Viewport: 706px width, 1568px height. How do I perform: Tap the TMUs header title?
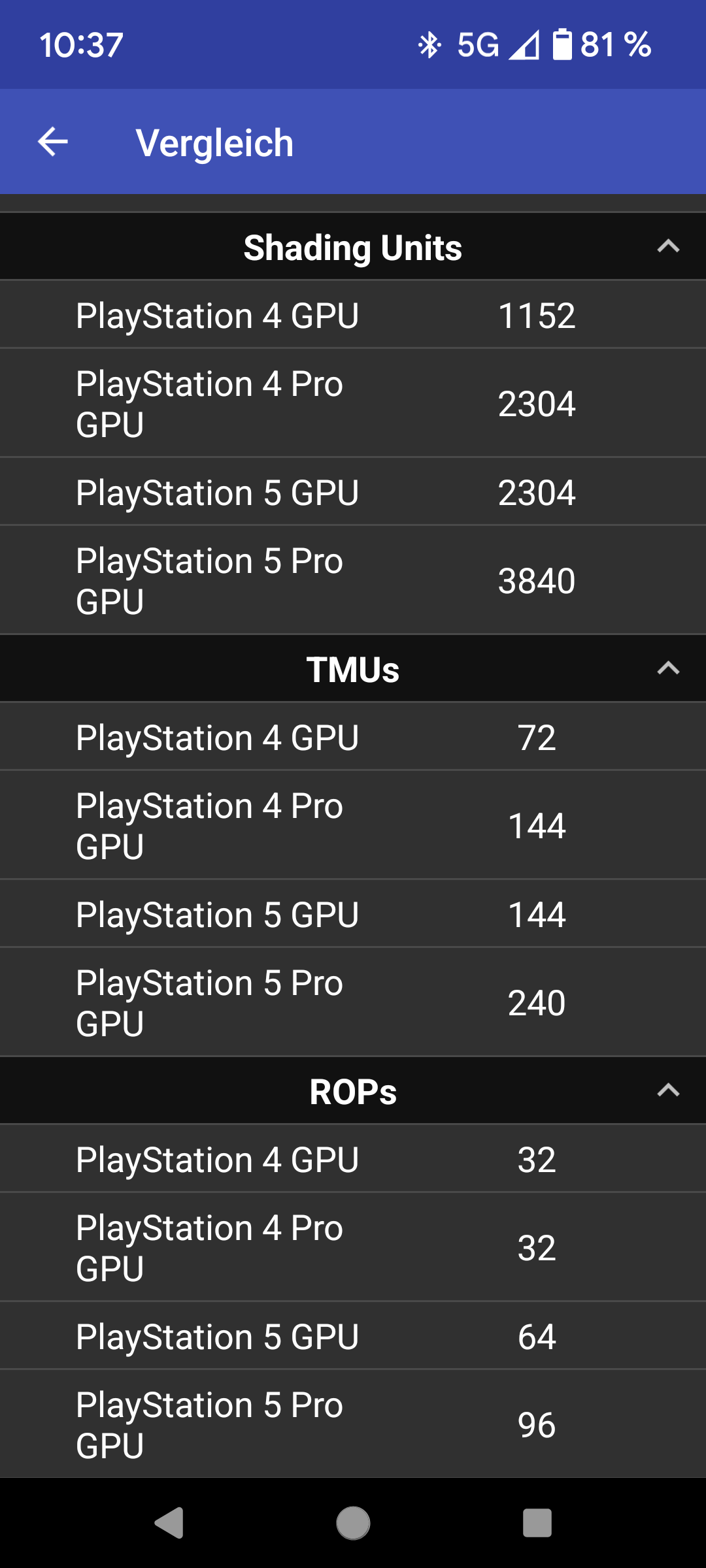[353, 670]
